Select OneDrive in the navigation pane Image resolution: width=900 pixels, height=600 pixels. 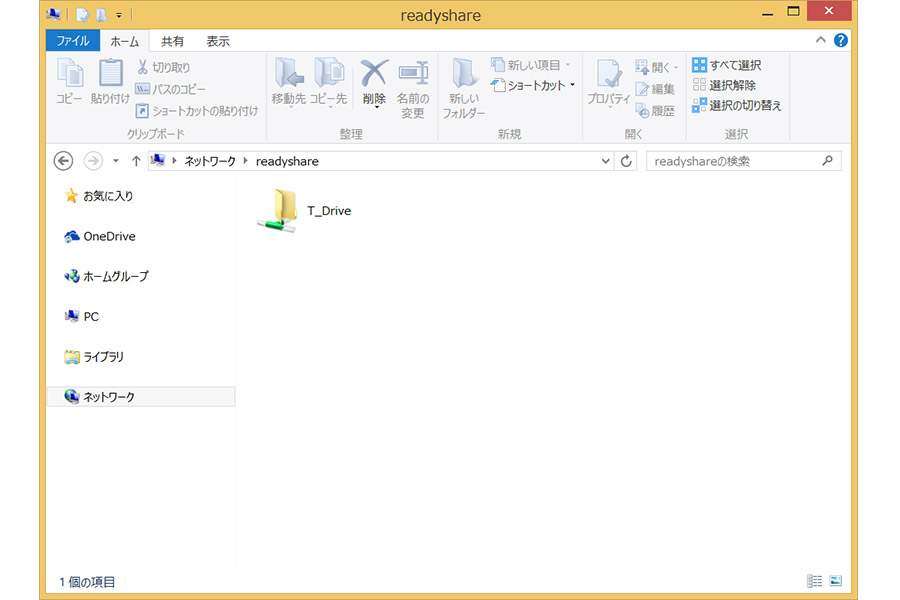click(x=108, y=237)
